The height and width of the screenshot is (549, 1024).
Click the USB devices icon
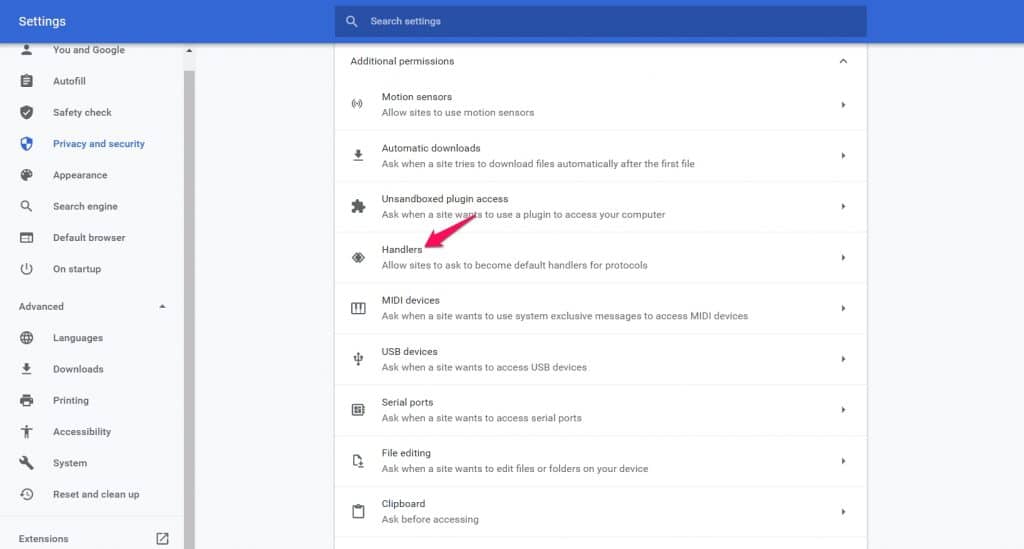point(358,359)
